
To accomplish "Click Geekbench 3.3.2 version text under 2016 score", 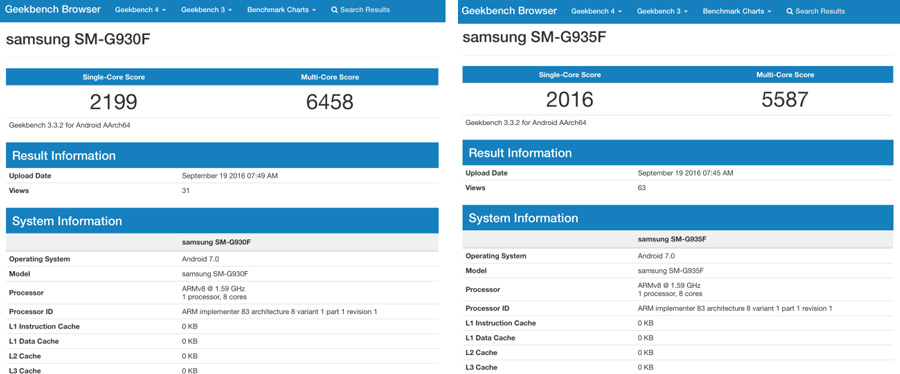I will click(525, 123).
